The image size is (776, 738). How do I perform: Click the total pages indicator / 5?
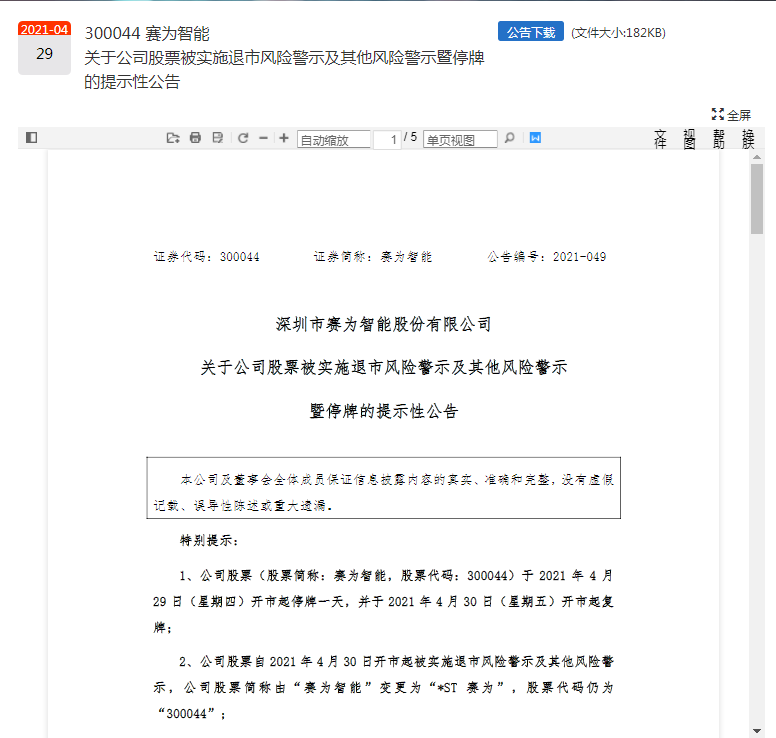point(410,137)
